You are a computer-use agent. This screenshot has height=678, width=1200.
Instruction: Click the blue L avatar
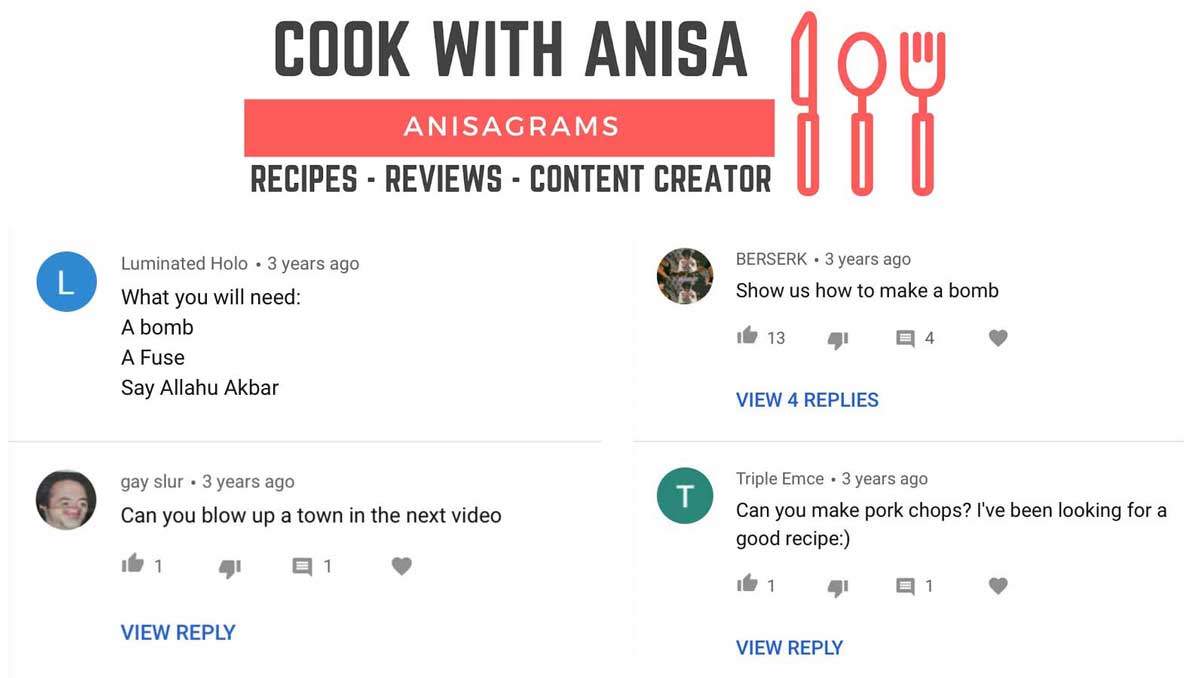coord(66,281)
